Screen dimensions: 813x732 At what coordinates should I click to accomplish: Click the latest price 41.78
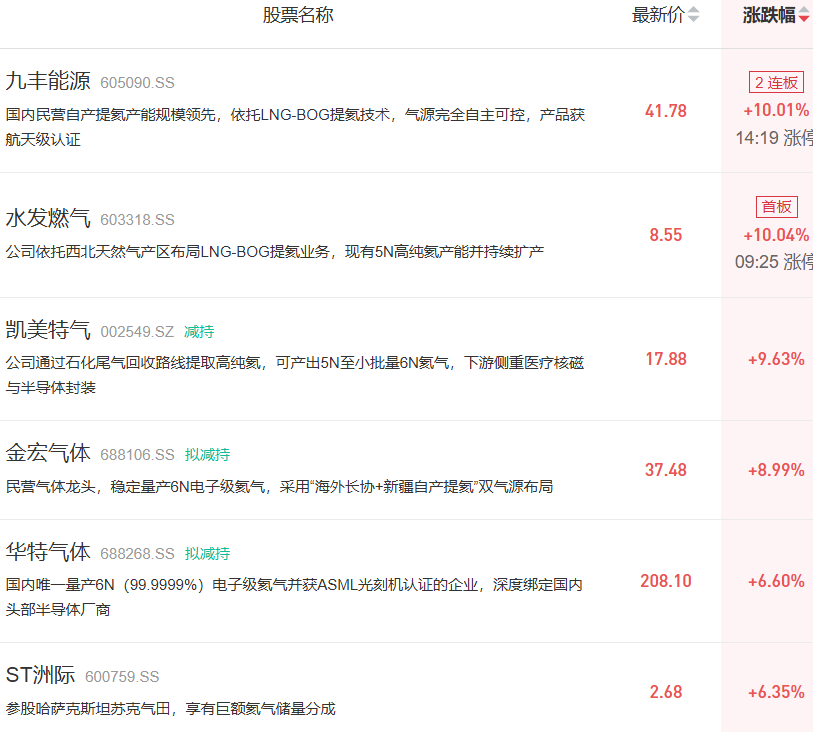coord(666,110)
